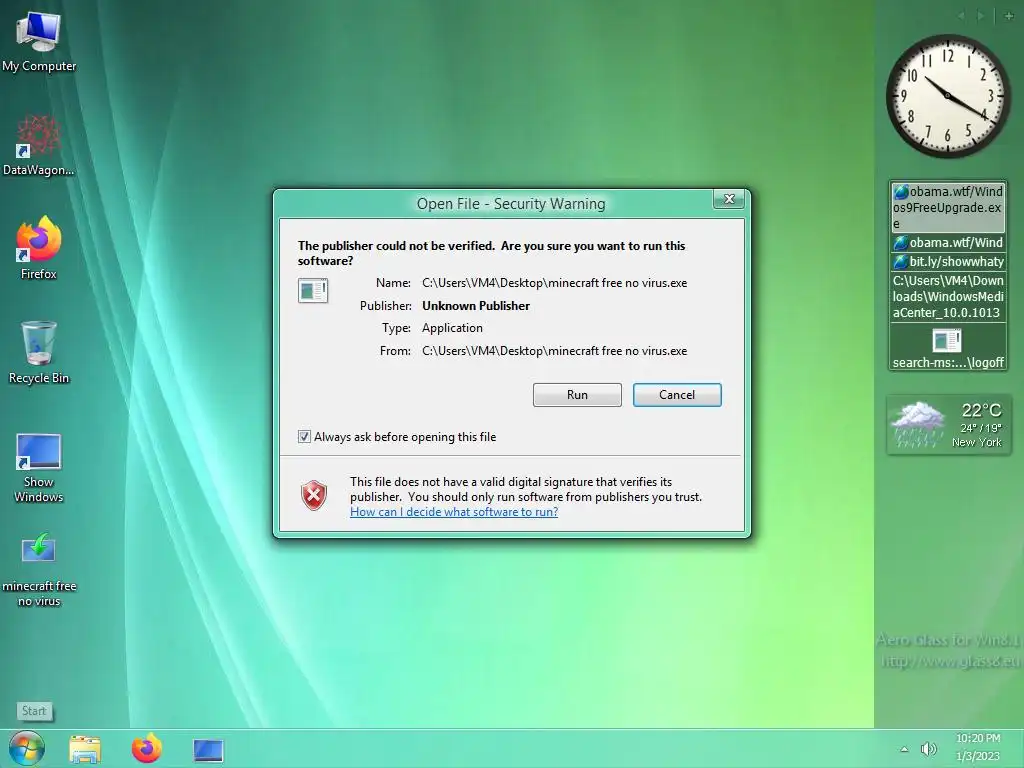1024x768 pixels.
Task: Open the weather gadget for New York
Action: coord(949,425)
